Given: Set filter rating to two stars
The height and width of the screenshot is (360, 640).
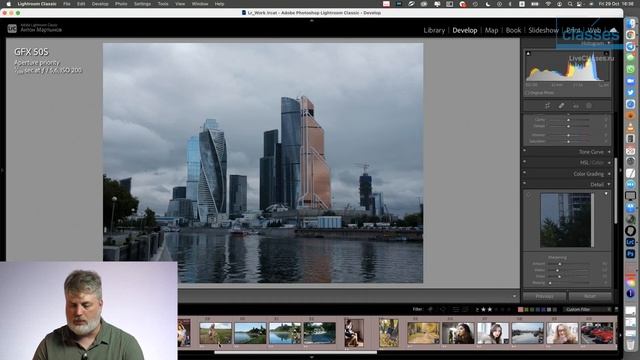Looking at the screenshot, I should click(x=489, y=309).
